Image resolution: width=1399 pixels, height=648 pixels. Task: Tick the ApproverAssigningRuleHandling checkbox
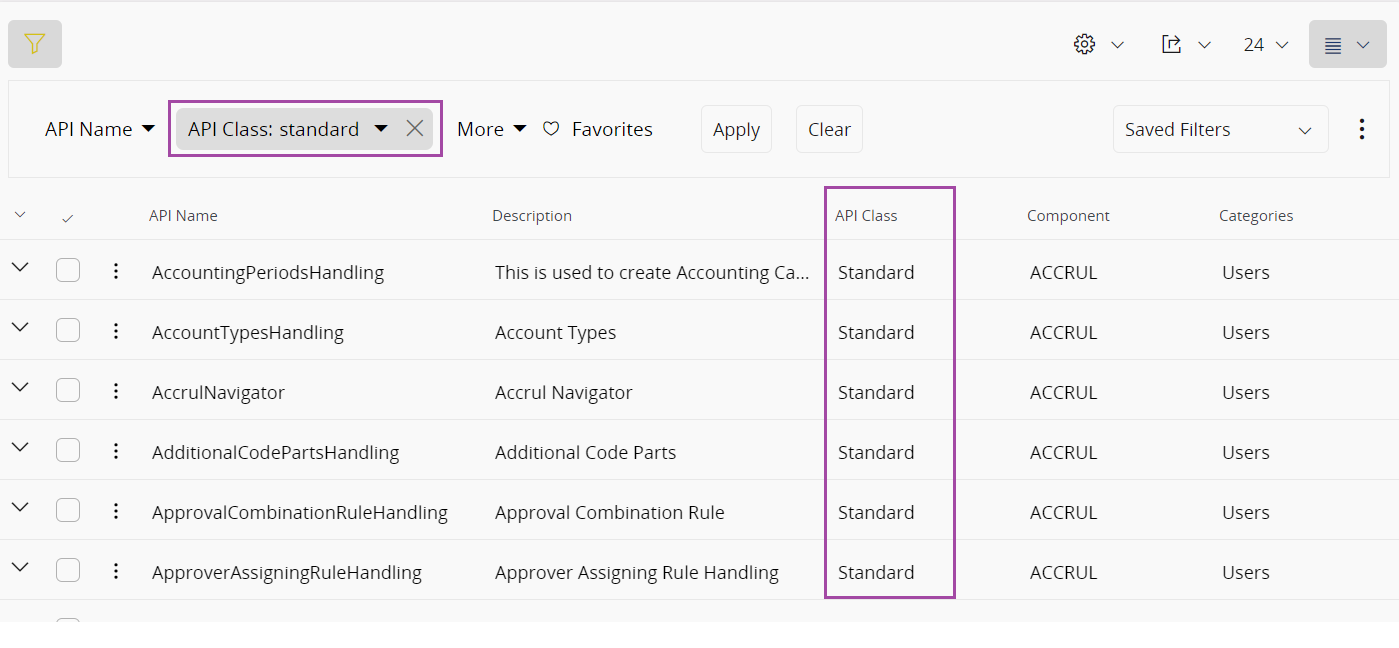[68, 570]
